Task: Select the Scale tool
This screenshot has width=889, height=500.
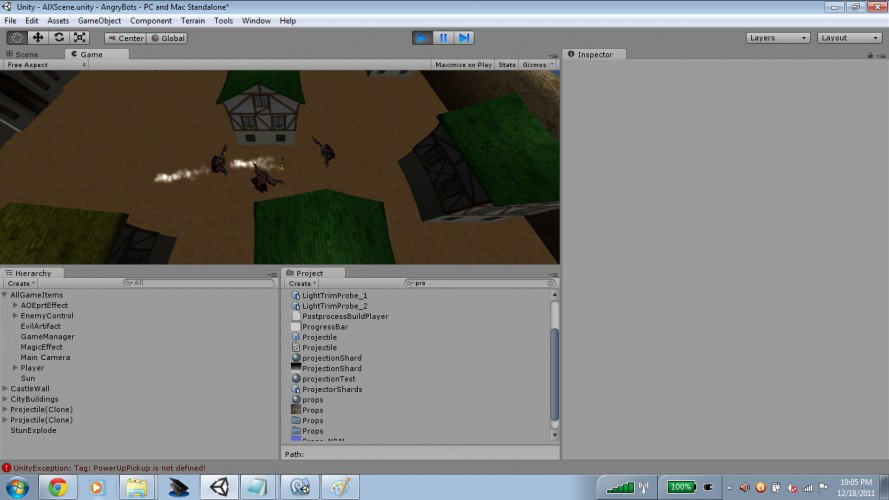Action: tap(79, 38)
